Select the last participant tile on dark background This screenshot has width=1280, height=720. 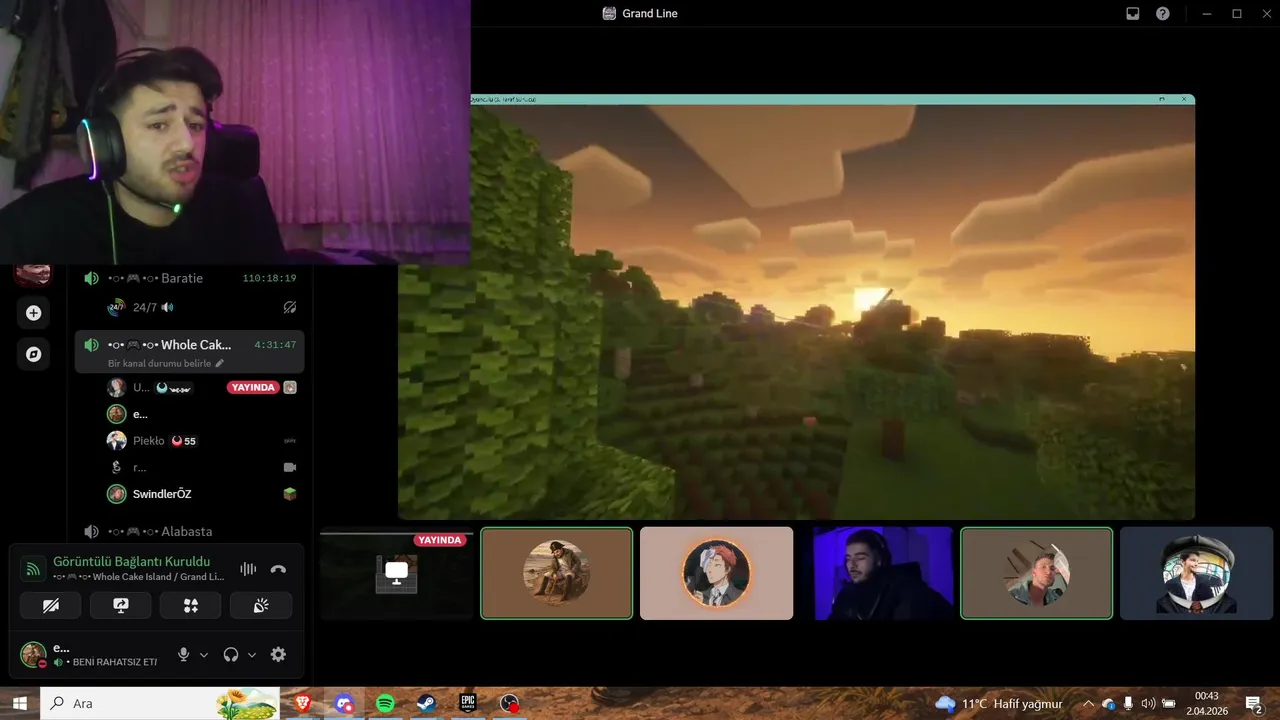click(1197, 573)
